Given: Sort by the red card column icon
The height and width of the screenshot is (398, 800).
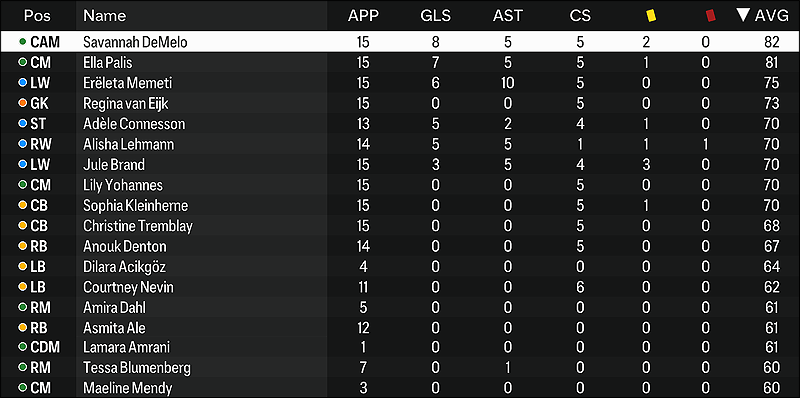Looking at the screenshot, I should coord(710,16).
